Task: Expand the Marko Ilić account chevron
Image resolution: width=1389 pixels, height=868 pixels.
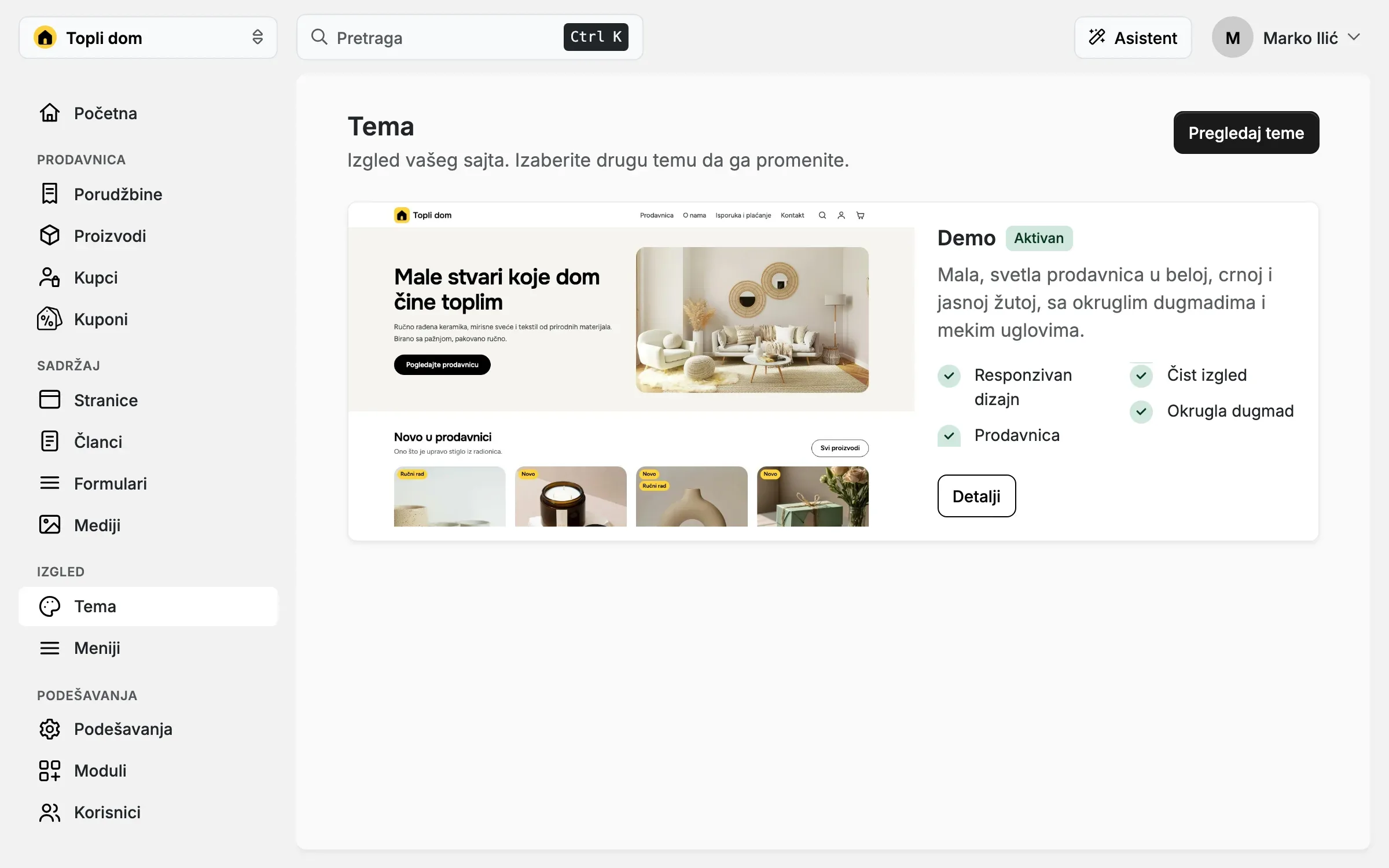Action: click(x=1354, y=37)
